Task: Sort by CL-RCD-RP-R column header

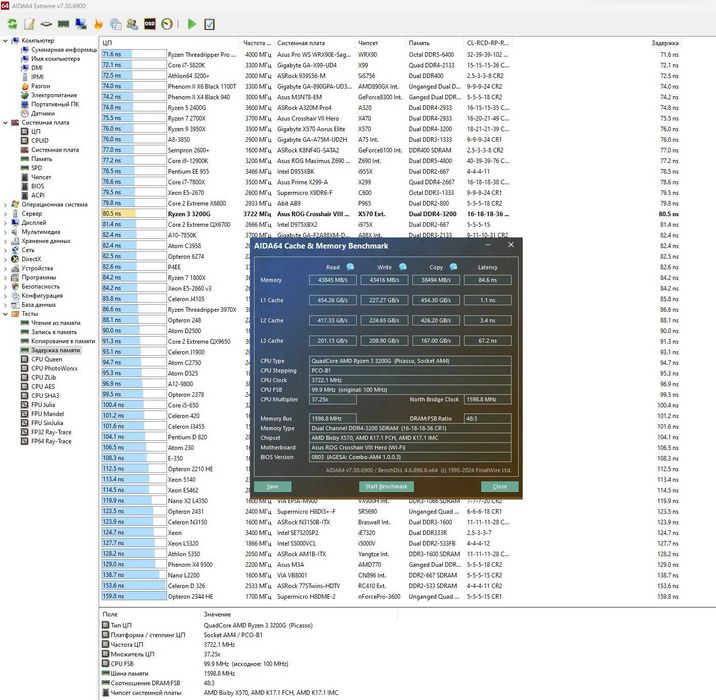Action: tap(488, 43)
